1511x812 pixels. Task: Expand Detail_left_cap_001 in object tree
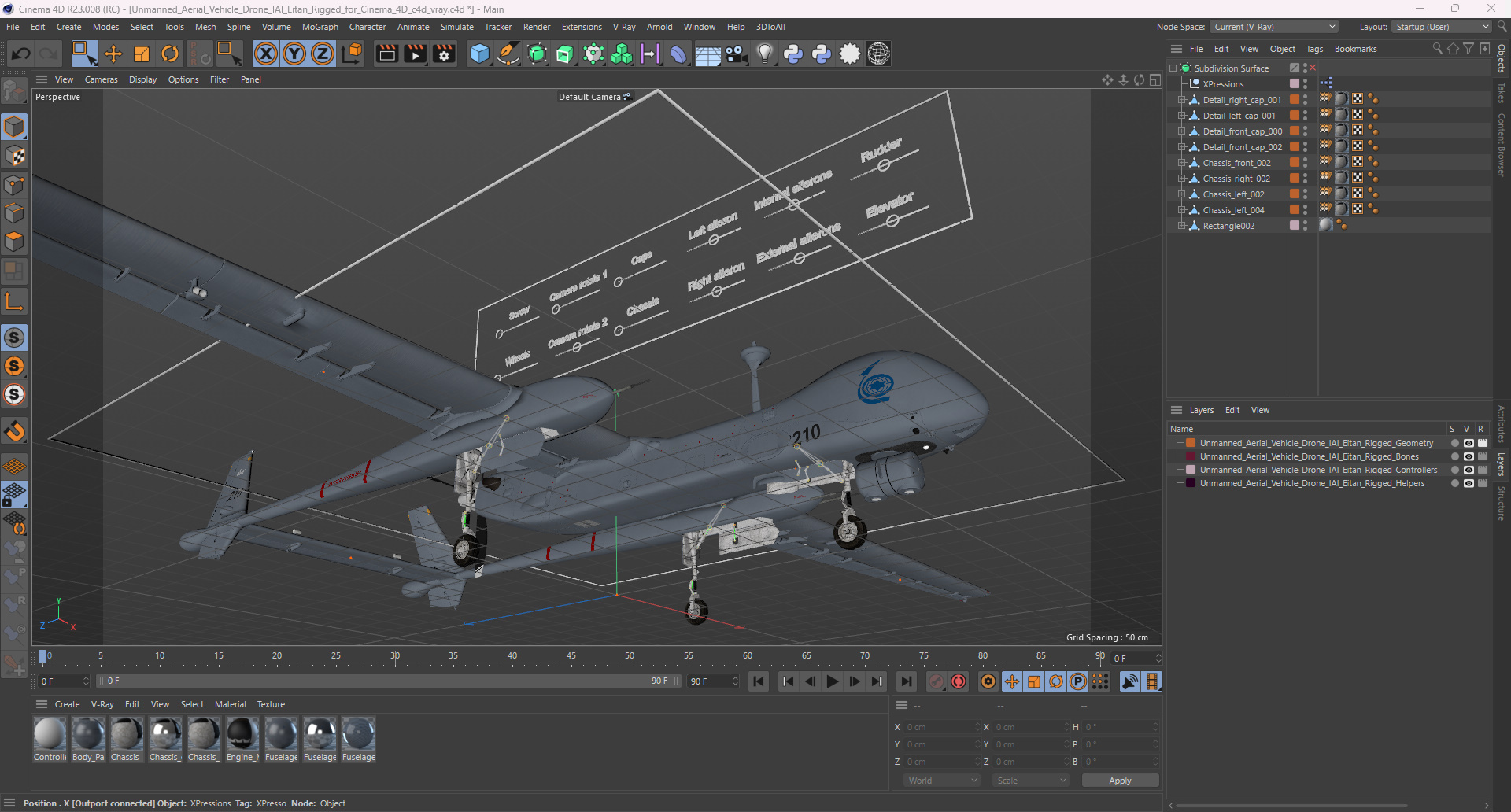[1181, 116]
